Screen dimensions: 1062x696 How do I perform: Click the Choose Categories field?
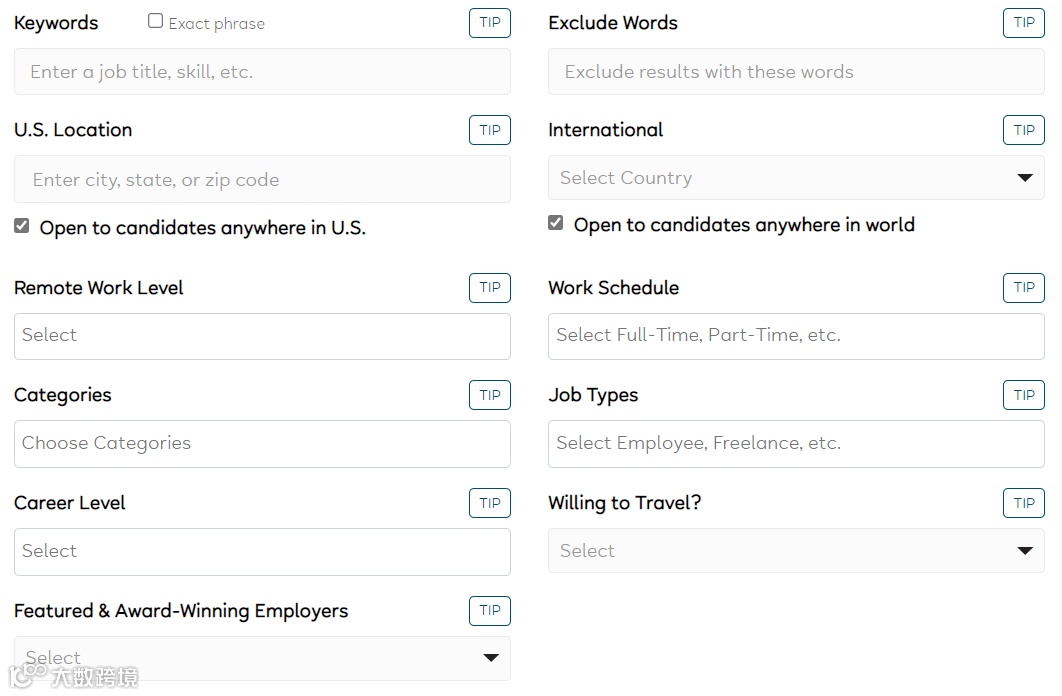point(262,444)
